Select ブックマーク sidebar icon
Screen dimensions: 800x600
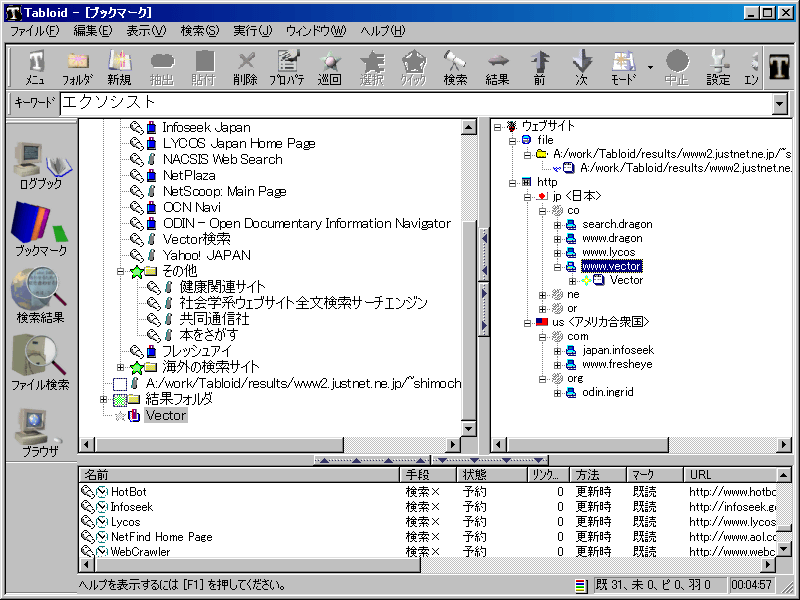41,229
